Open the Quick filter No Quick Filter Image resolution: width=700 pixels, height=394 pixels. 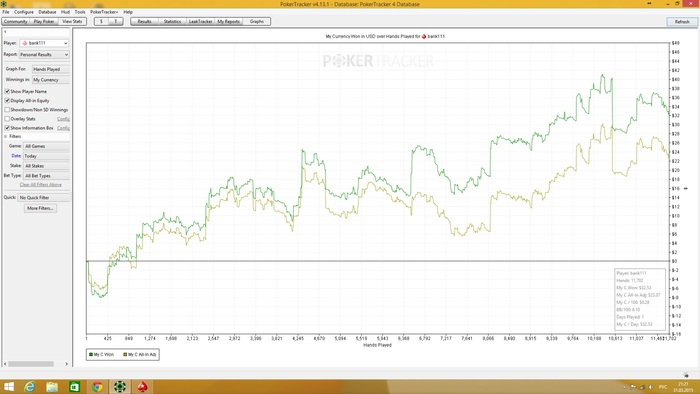[44, 197]
